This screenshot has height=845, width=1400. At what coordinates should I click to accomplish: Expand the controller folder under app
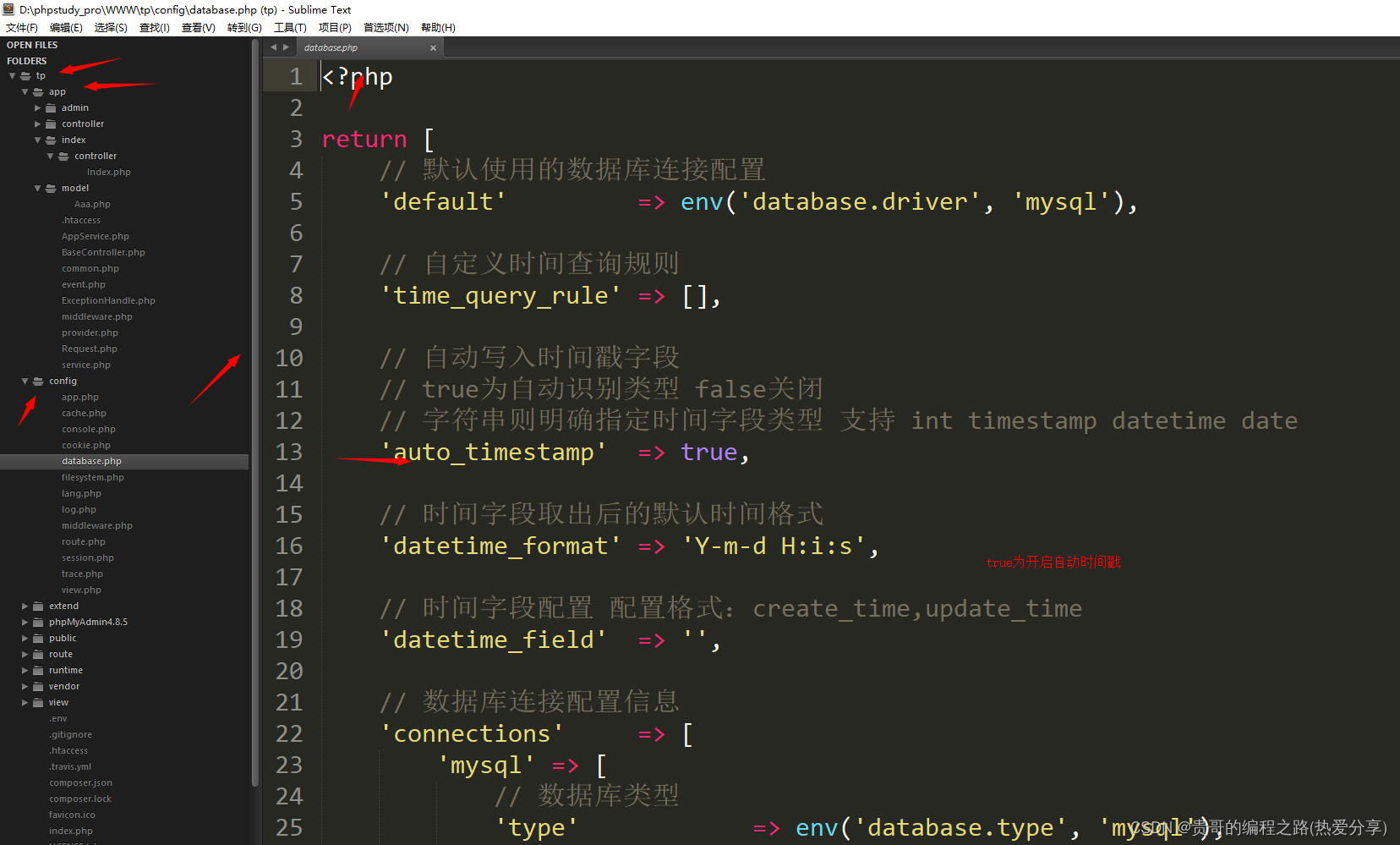(38, 124)
